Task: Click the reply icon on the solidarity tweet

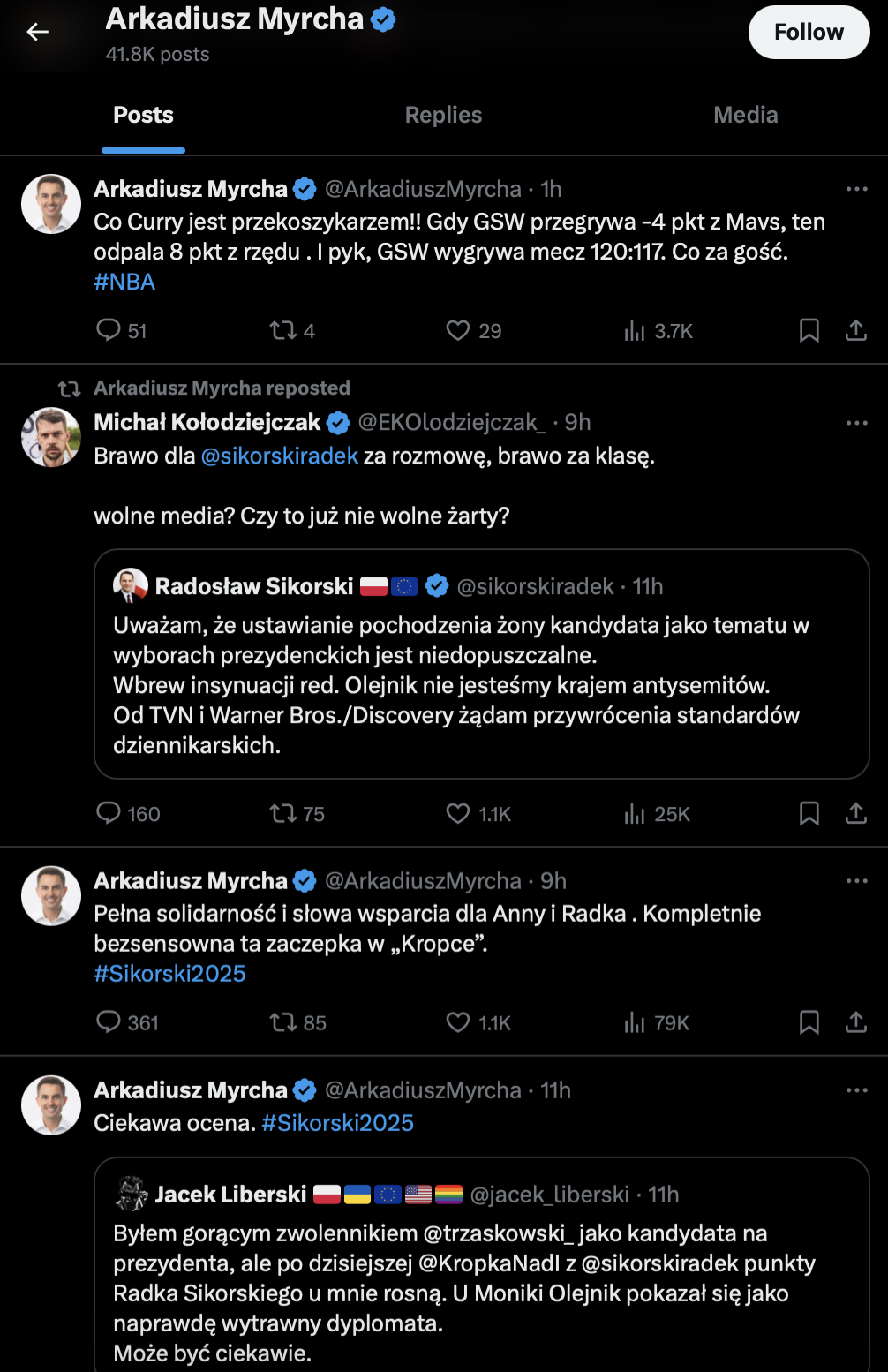Action: coord(108,1022)
